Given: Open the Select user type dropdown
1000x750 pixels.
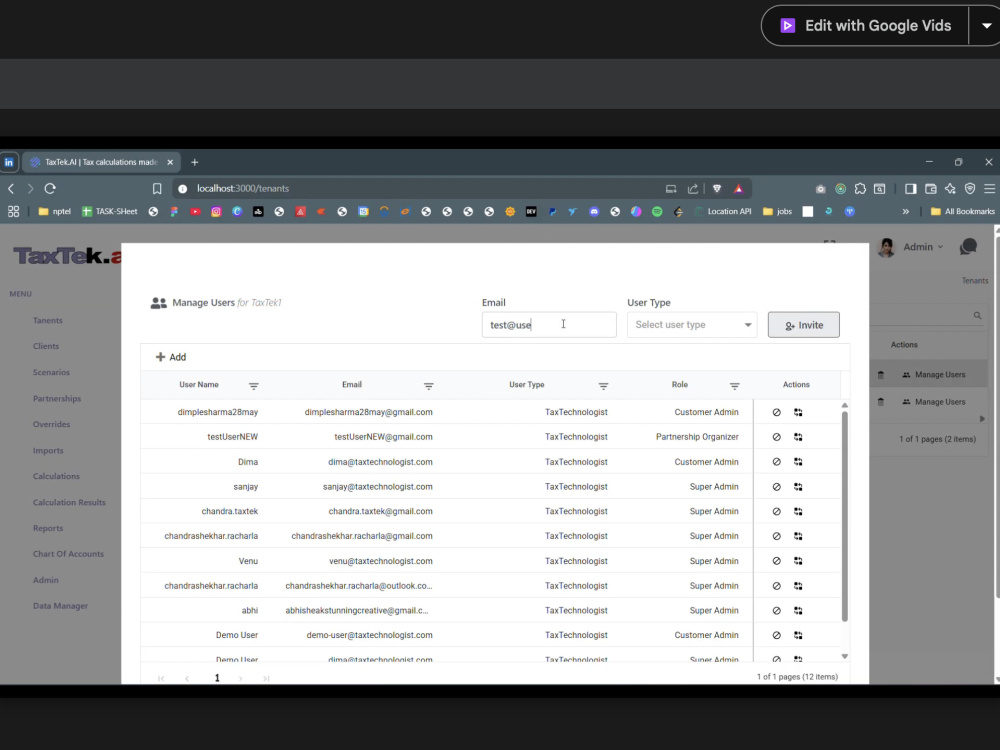Looking at the screenshot, I should click(692, 325).
